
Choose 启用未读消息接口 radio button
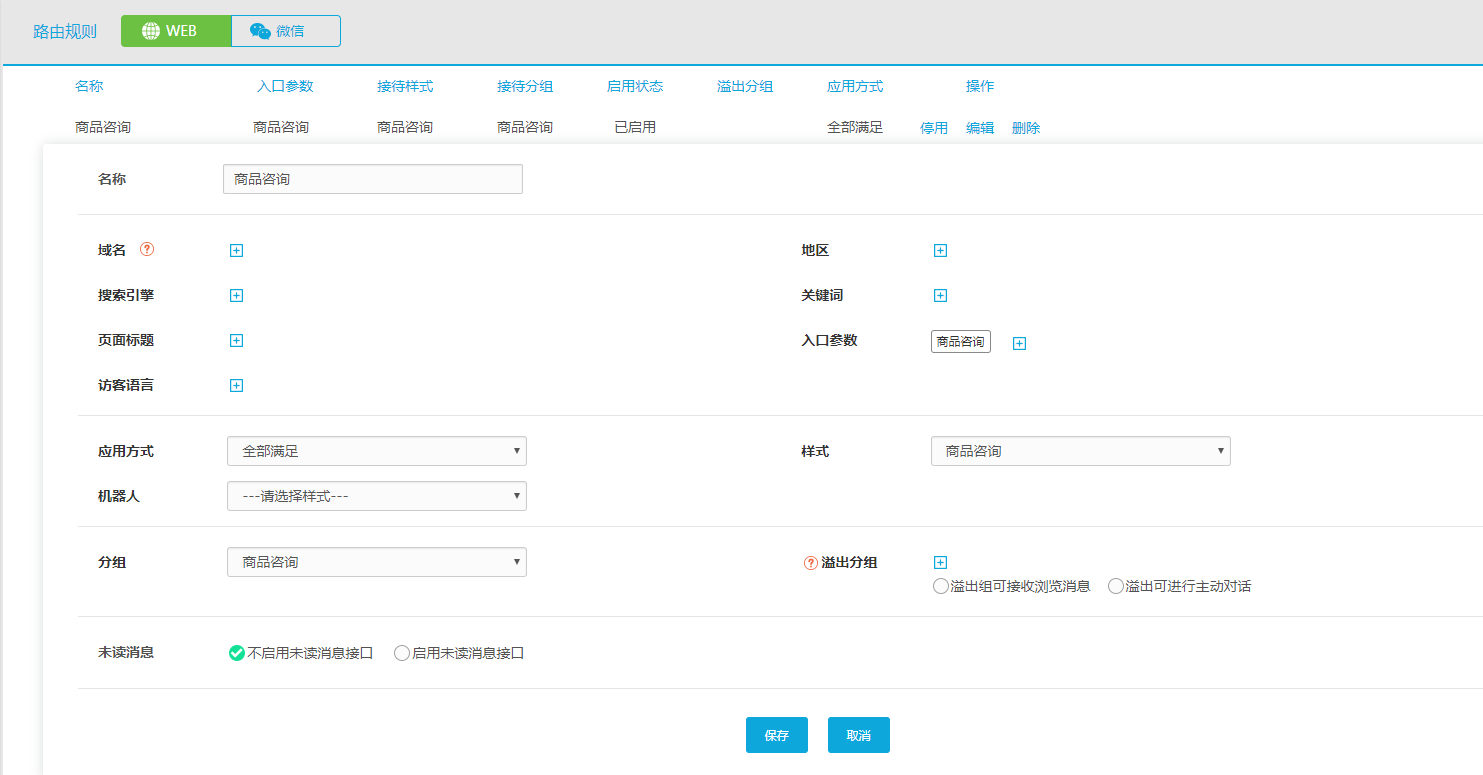click(x=402, y=654)
